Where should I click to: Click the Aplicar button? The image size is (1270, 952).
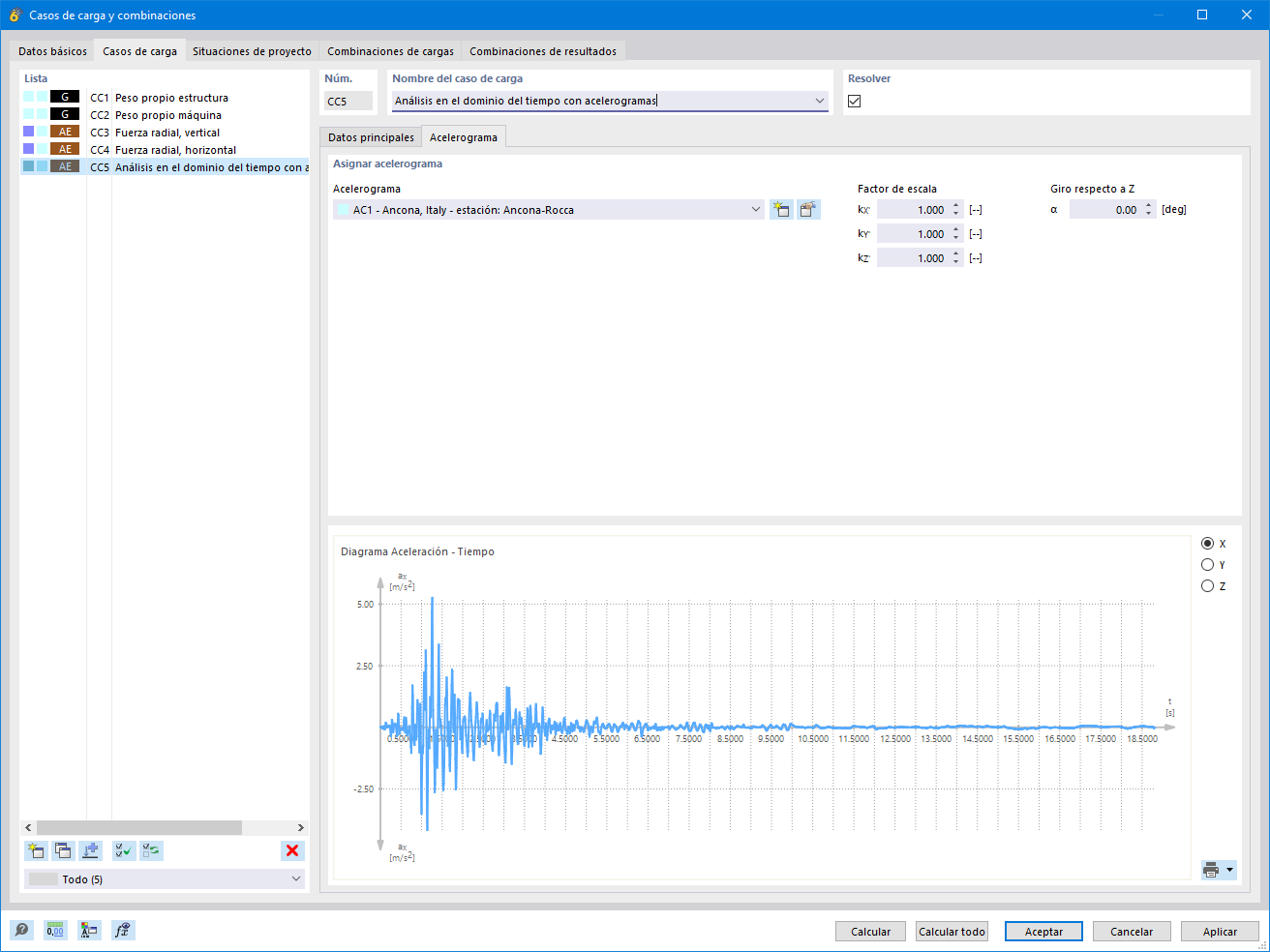pyautogui.click(x=1220, y=932)
